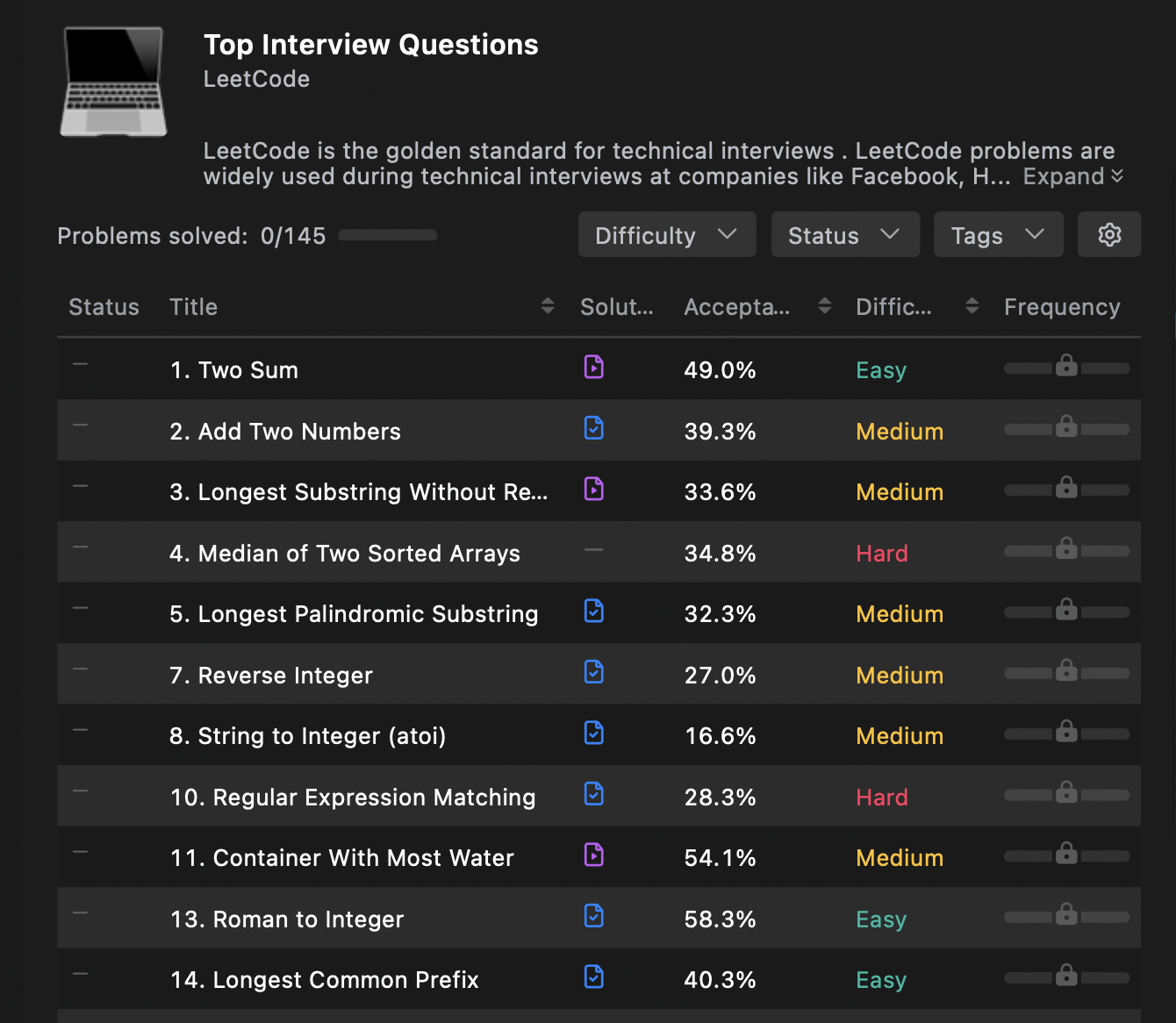
Task: Click locked frequency bar for Longest Common Prefix
Action: [1066, 976]
